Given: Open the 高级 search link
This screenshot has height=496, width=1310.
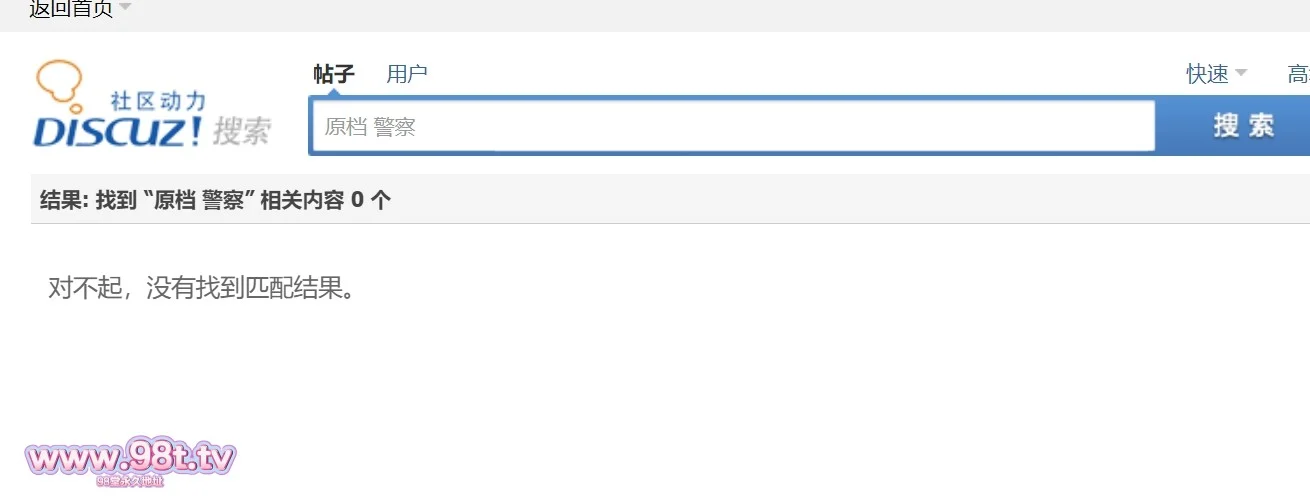Looking at the screenshot, I should click(x=1298, y=73).
